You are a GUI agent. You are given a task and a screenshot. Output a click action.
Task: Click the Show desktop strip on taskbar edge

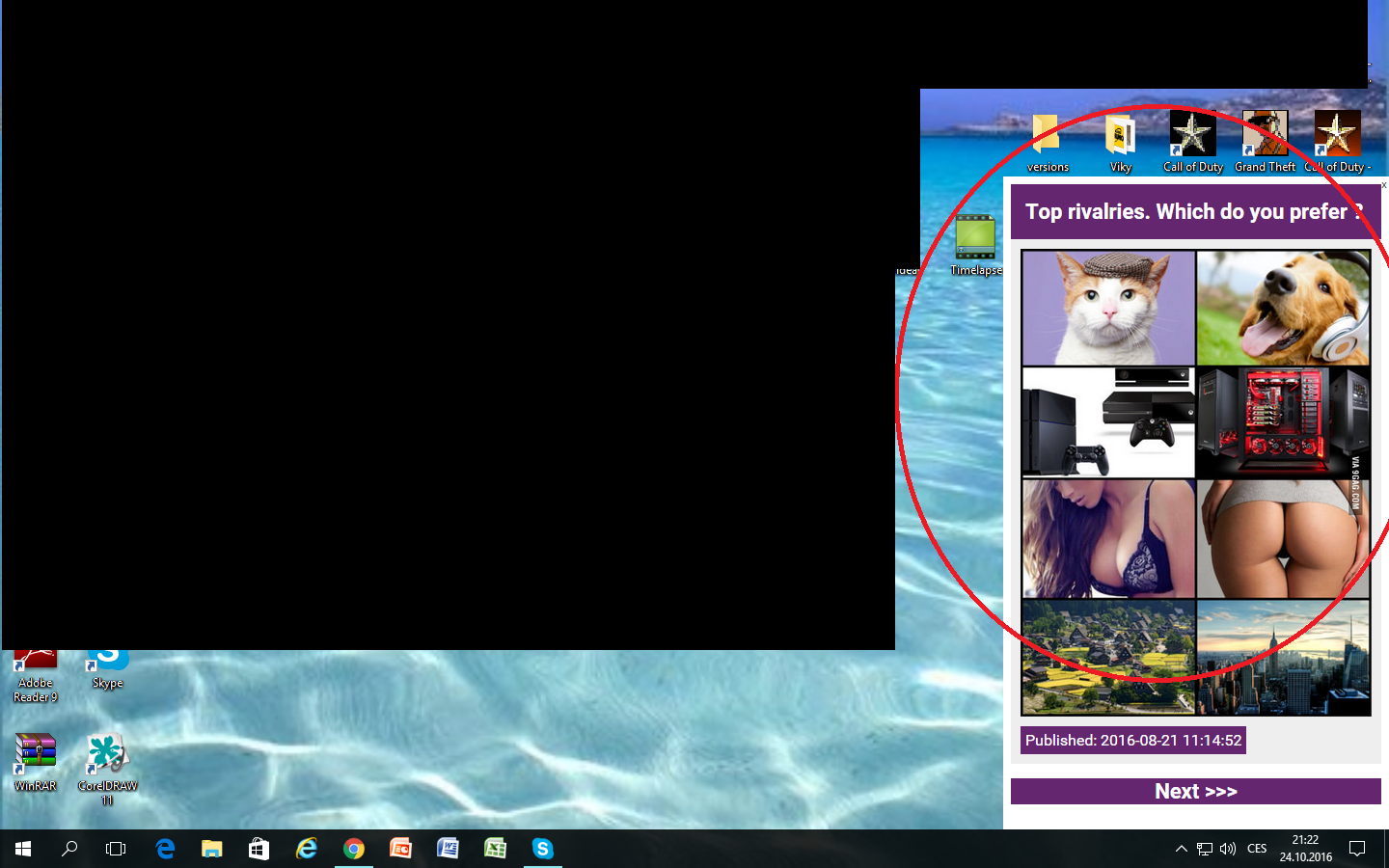(1386, 849)
